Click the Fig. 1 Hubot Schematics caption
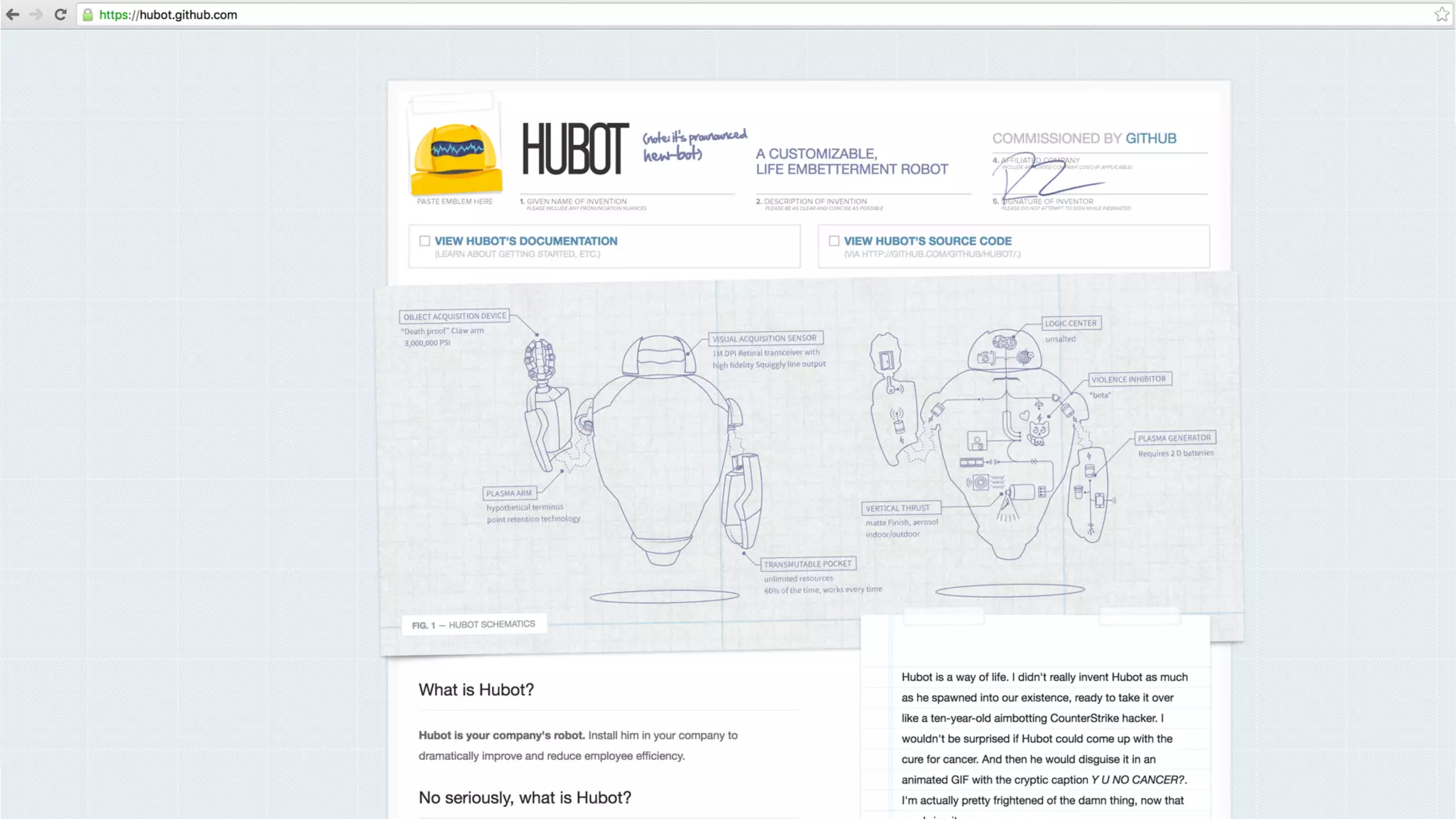Screen dimensions: 1456x819 click(473, 624)
